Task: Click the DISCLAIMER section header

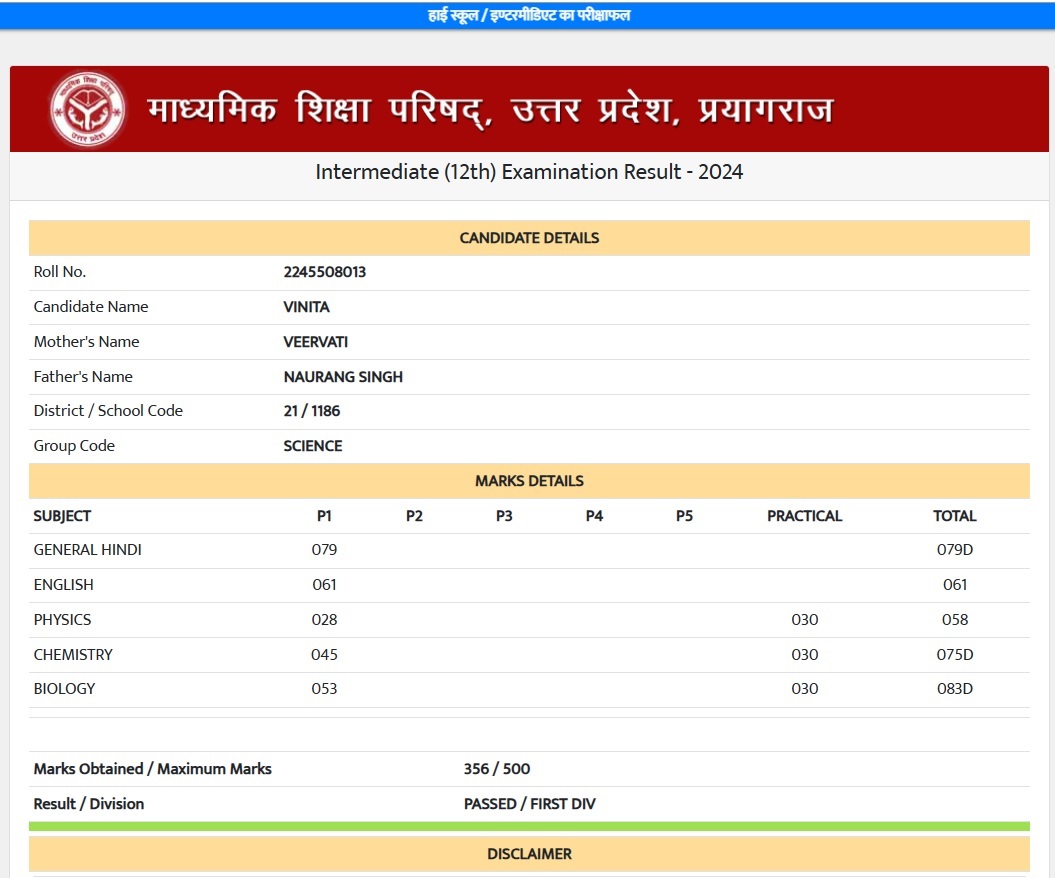Action: pos(529,854)
